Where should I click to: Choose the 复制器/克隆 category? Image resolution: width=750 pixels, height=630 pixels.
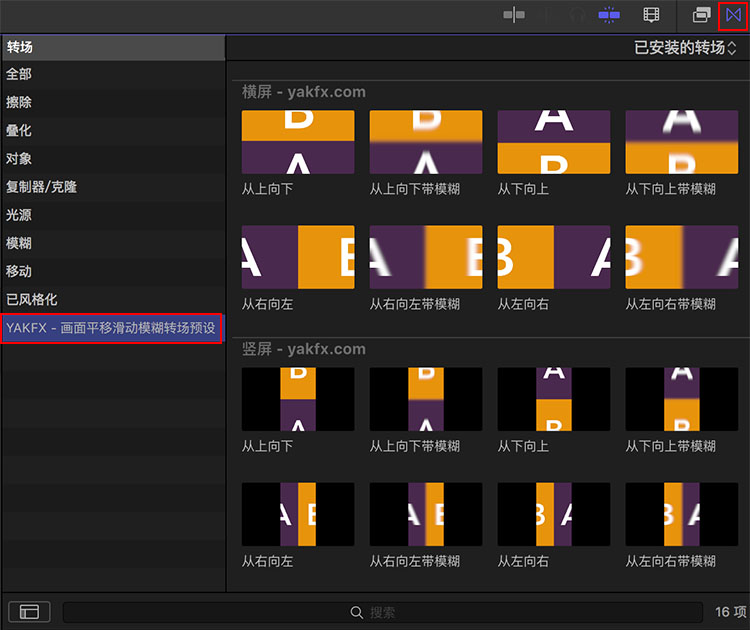(x=113, y=187)
